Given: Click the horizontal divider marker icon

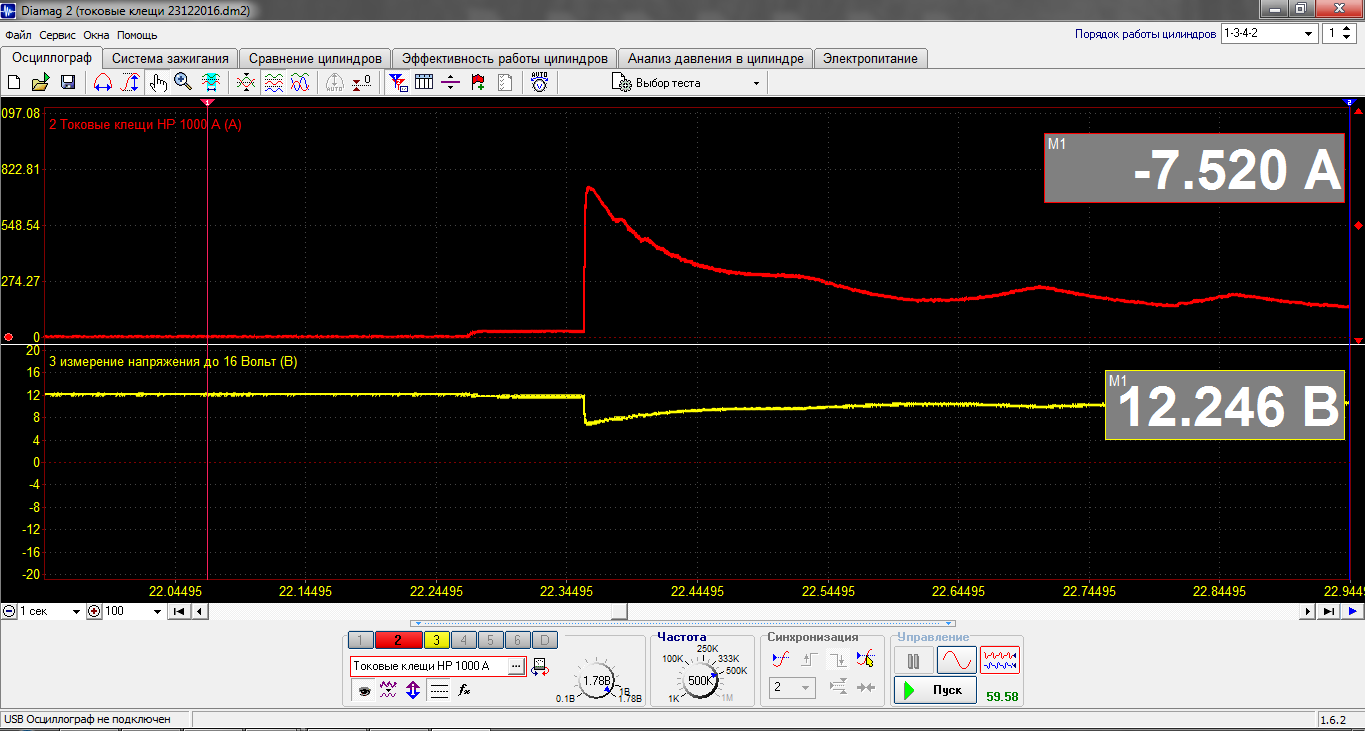Looking at the screenshot, I should [x=450, y=83].
